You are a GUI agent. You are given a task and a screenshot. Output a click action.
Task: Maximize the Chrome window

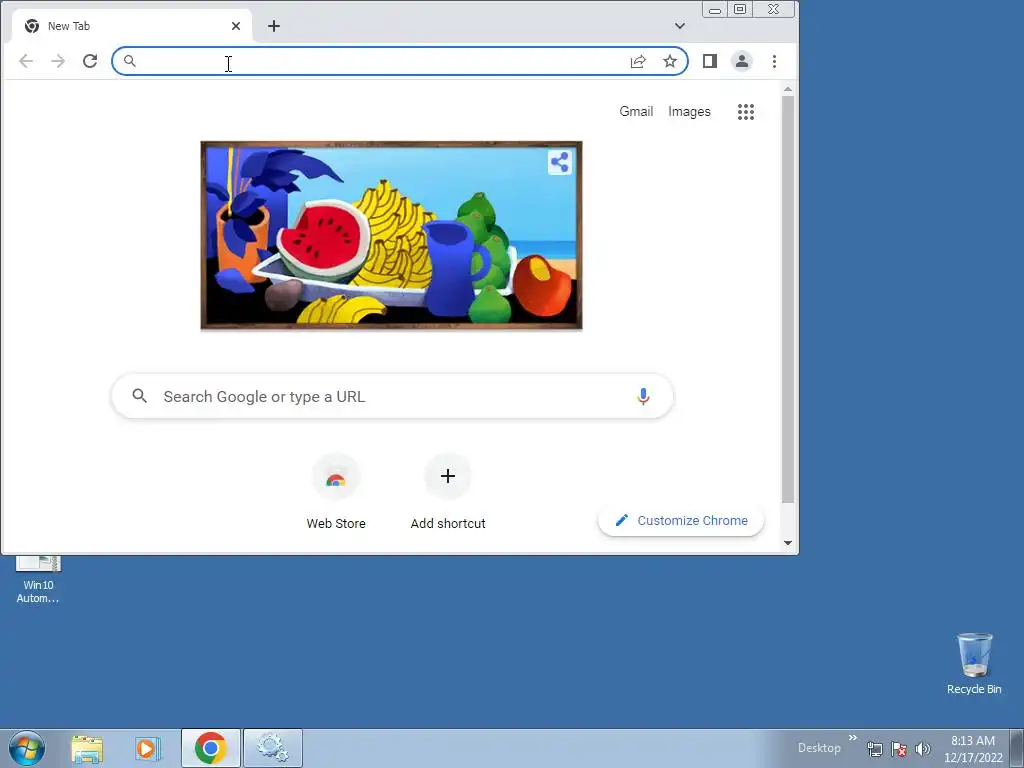tap(740, 10)
